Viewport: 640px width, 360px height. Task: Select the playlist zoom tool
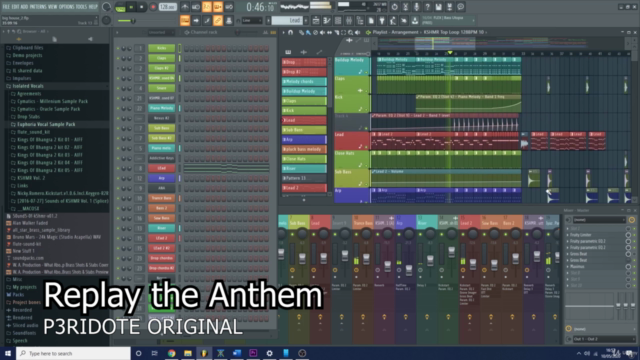pyautogui.click(x=351, y=33)
